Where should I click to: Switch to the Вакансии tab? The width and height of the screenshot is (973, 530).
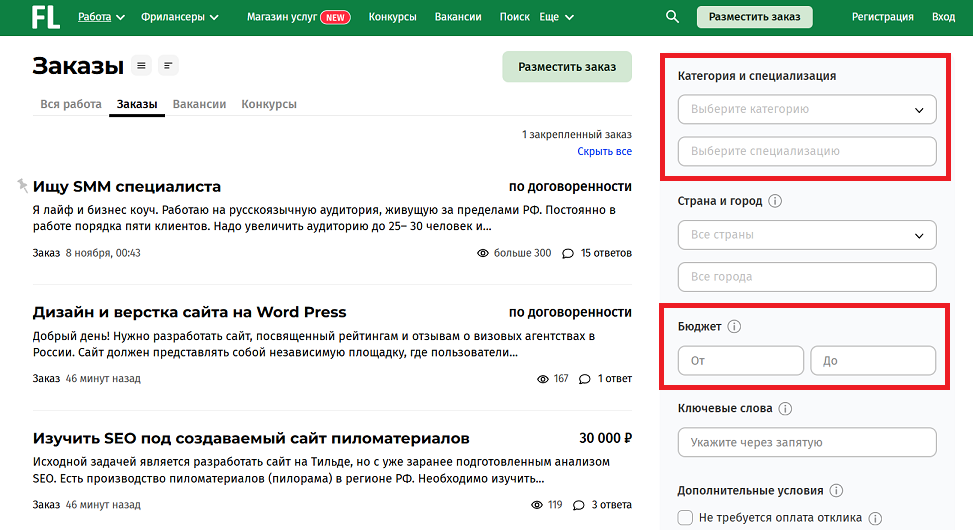199,104
